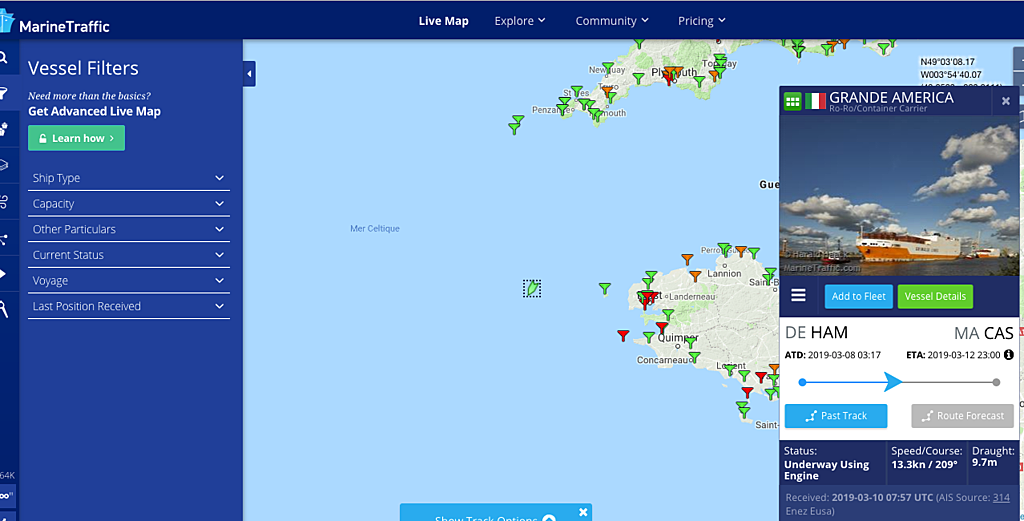
Task: Open Vessel Details
Action: tap(935, 296)
